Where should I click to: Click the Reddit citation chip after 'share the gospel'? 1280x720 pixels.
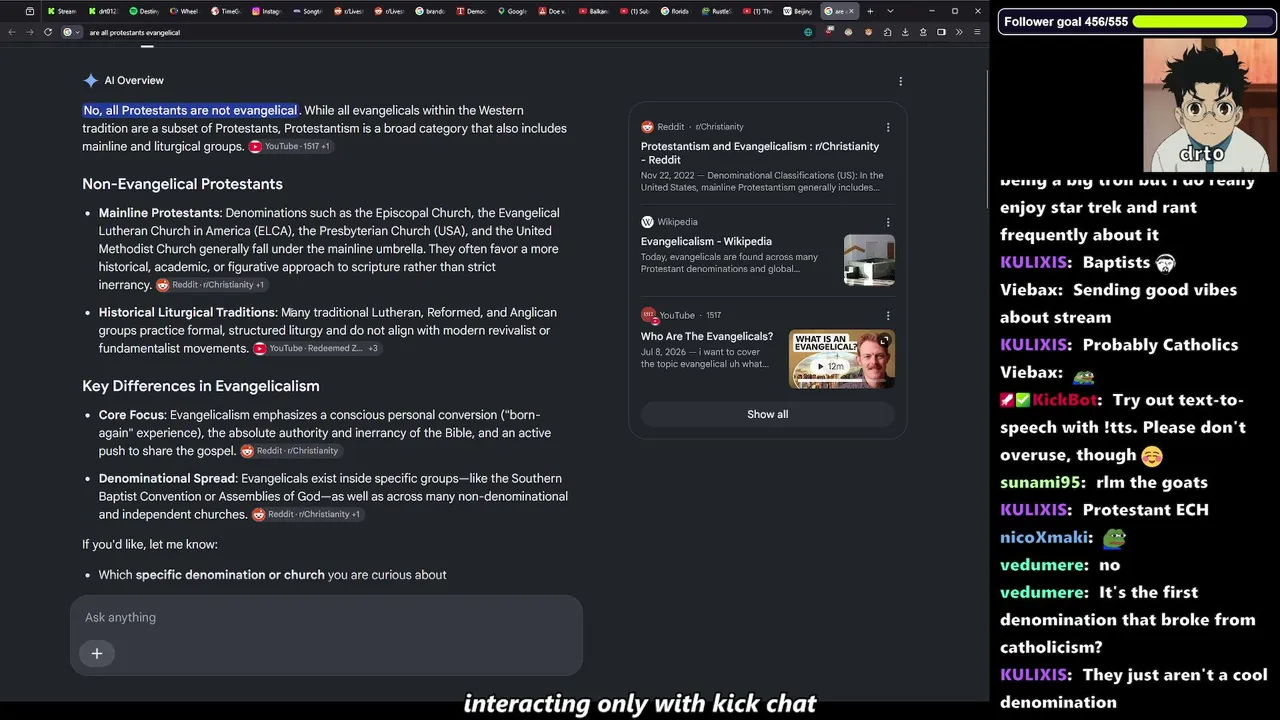[x=290, y=451]
